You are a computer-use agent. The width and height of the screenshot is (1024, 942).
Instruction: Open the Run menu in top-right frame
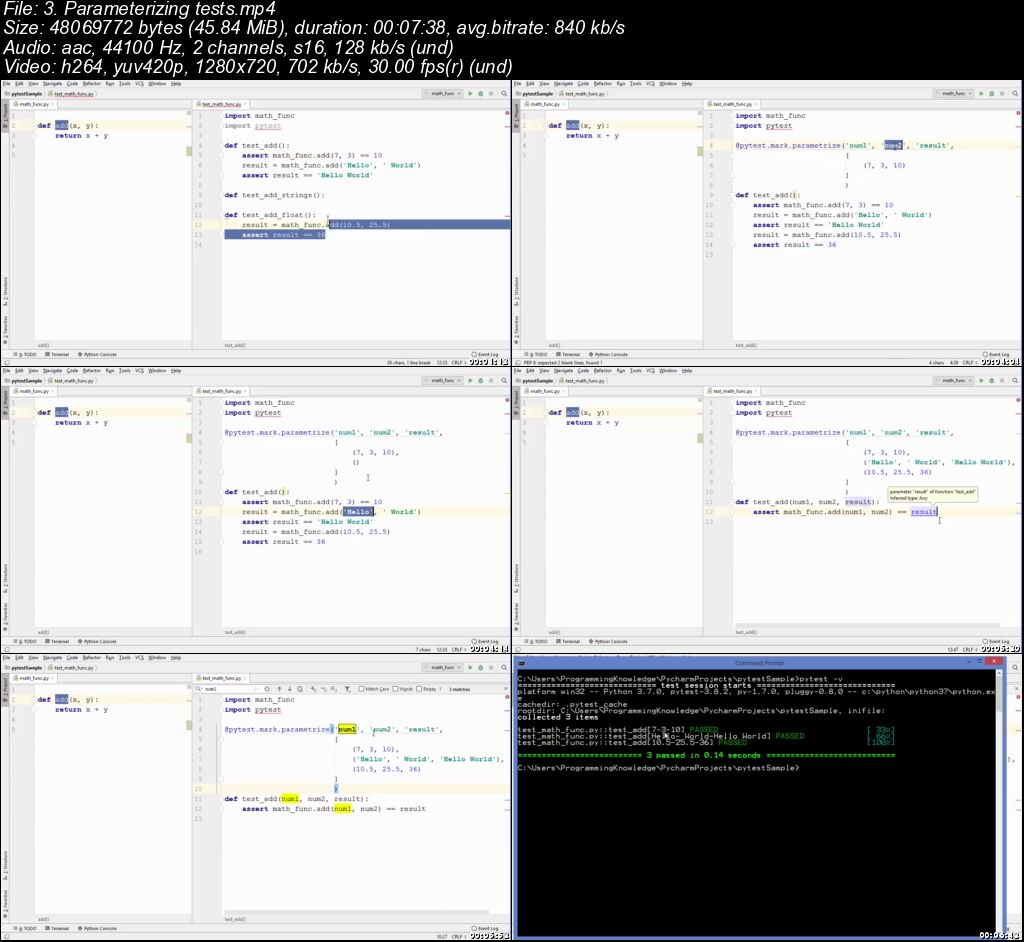[x=620, y=84]
